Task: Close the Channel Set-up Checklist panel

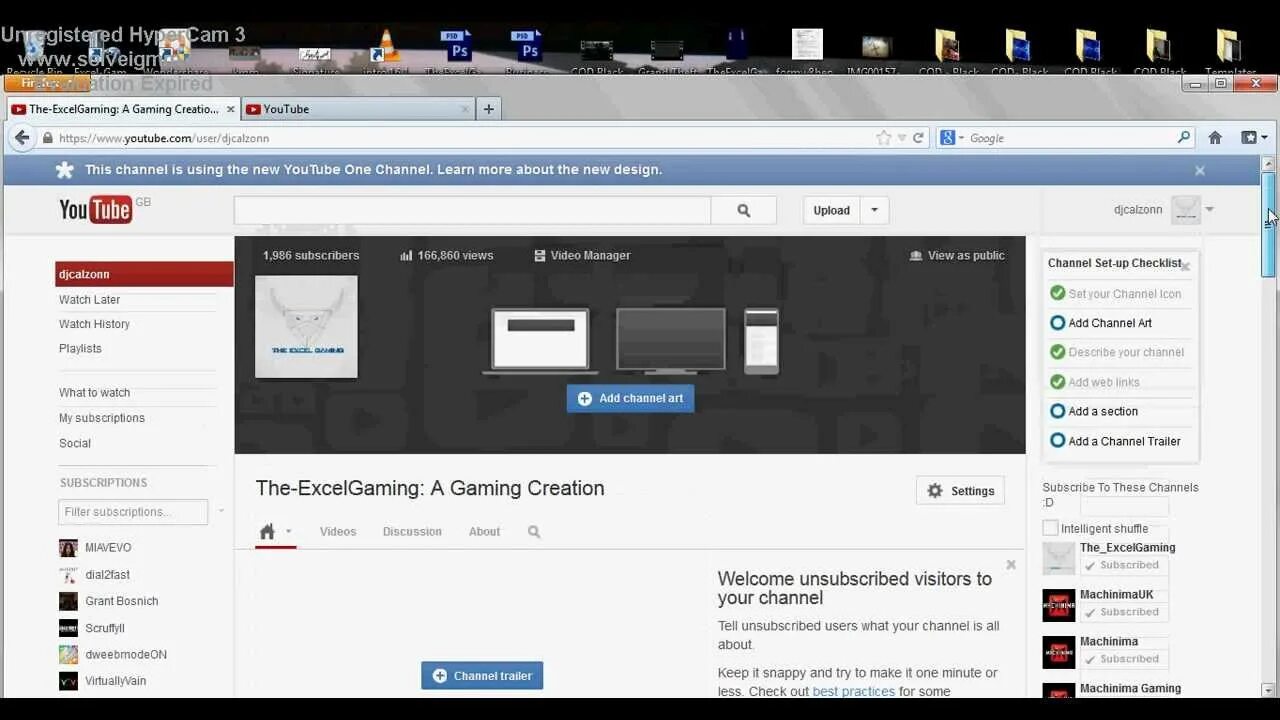Action: [1186, 266]
